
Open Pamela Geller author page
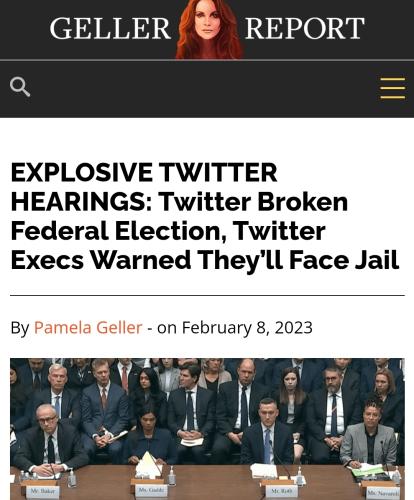[x=88, y=327]
